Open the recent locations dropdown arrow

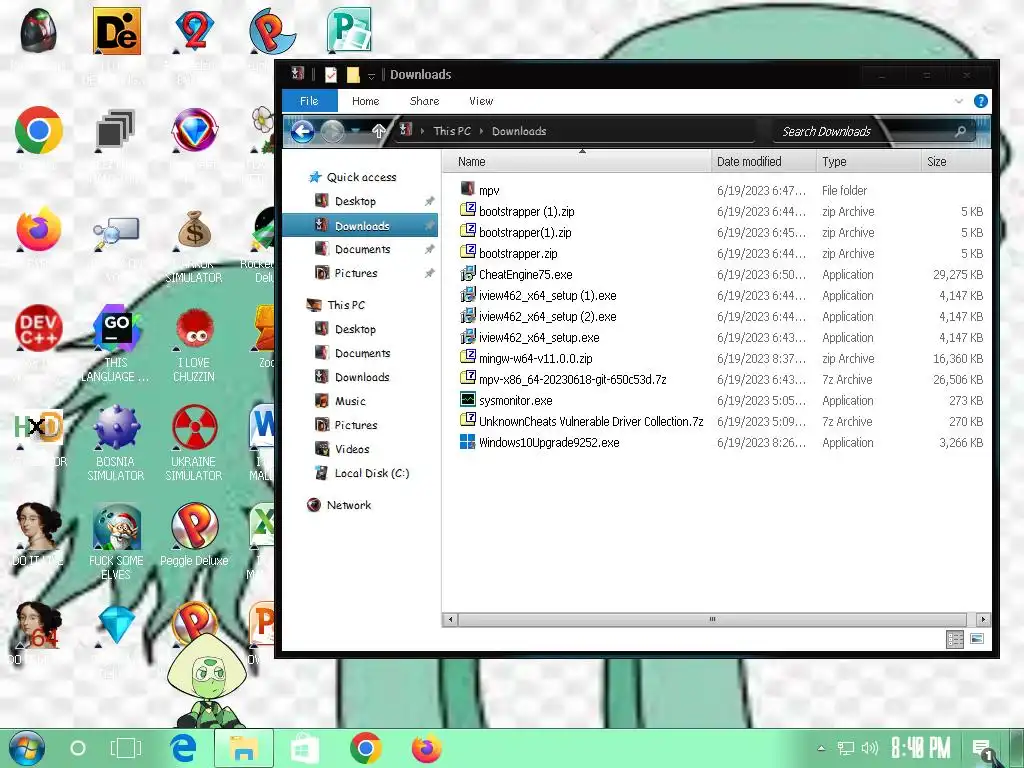355,131
